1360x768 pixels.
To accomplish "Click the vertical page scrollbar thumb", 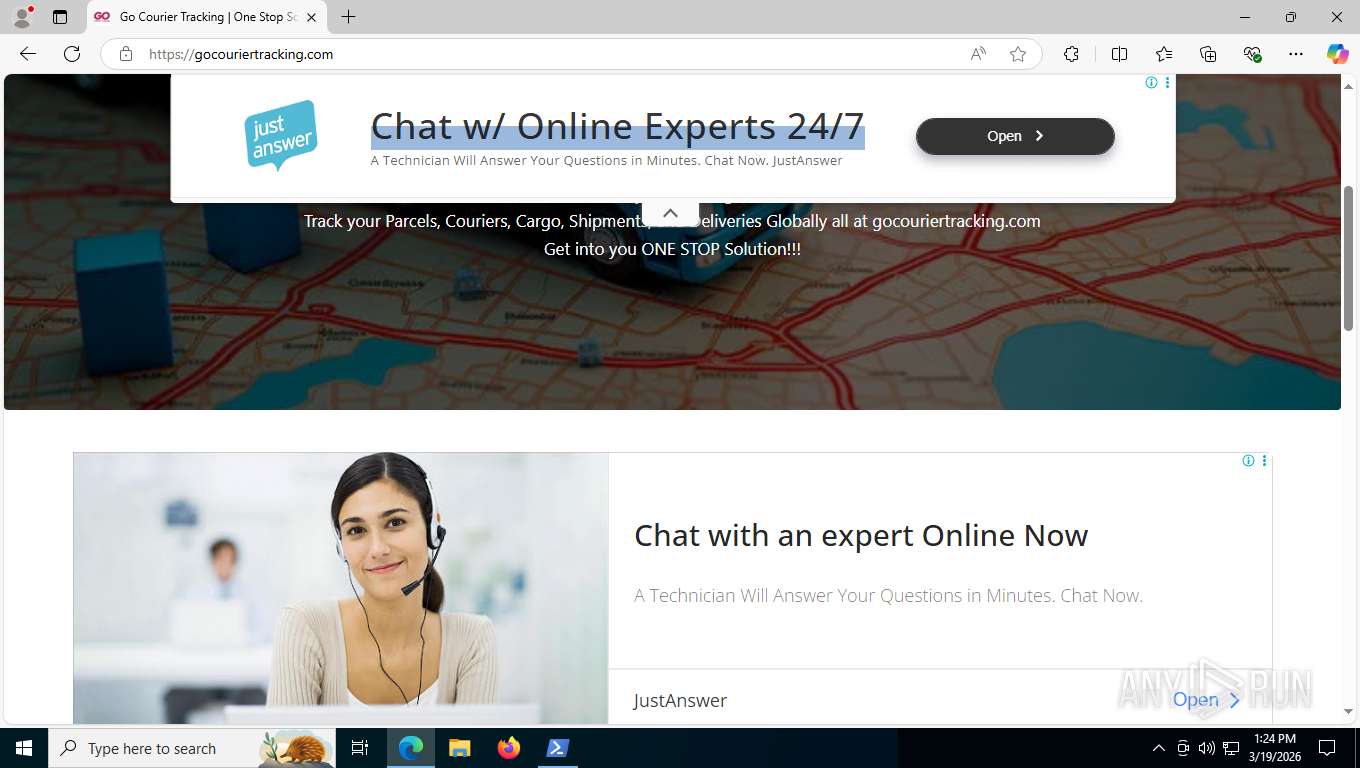I will [x=1348, y=258].
